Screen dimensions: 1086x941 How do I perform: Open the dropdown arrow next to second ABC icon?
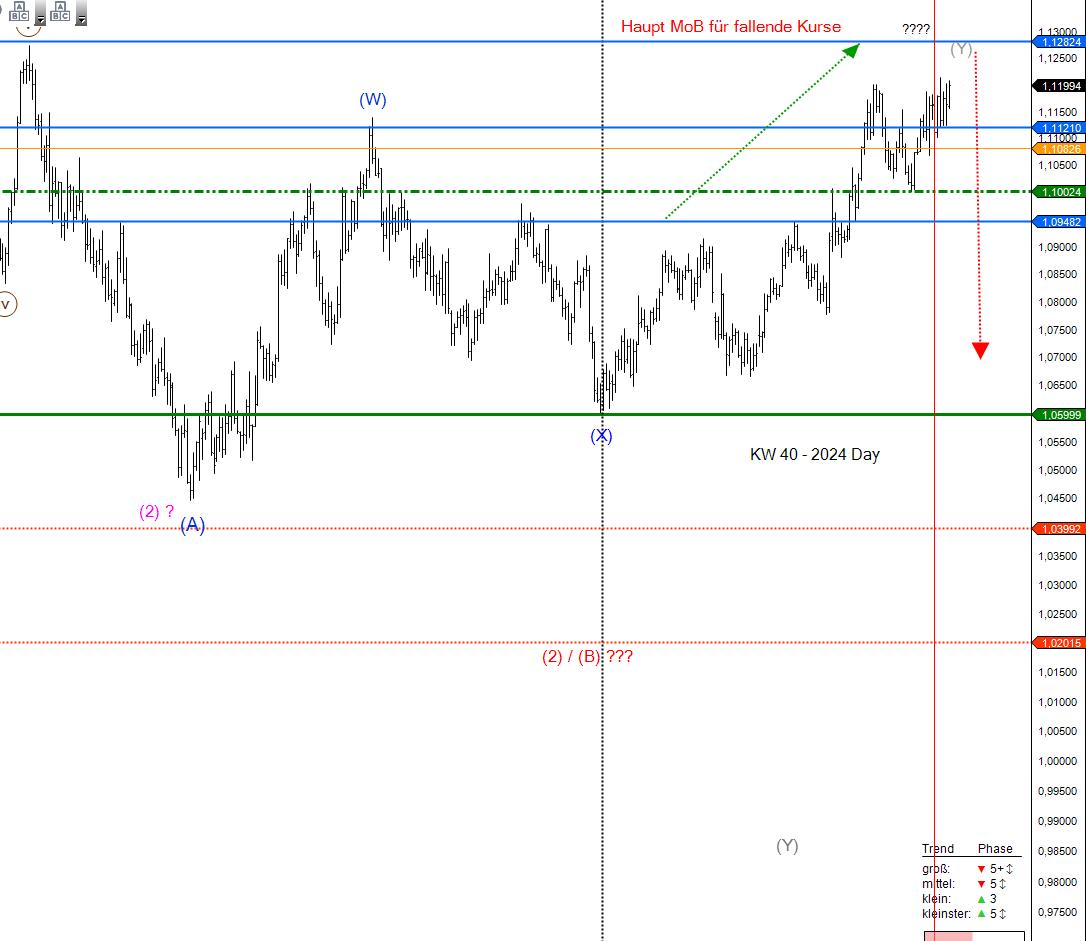(x=81, y=20)
